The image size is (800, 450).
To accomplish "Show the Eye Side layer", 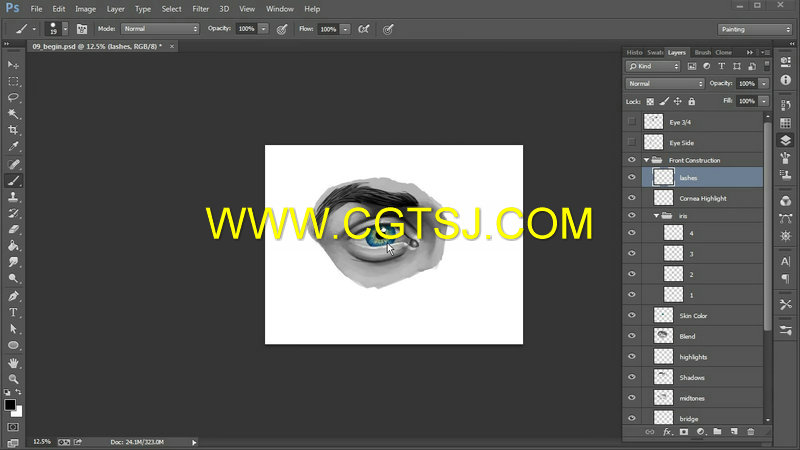I will pos(632,142).
